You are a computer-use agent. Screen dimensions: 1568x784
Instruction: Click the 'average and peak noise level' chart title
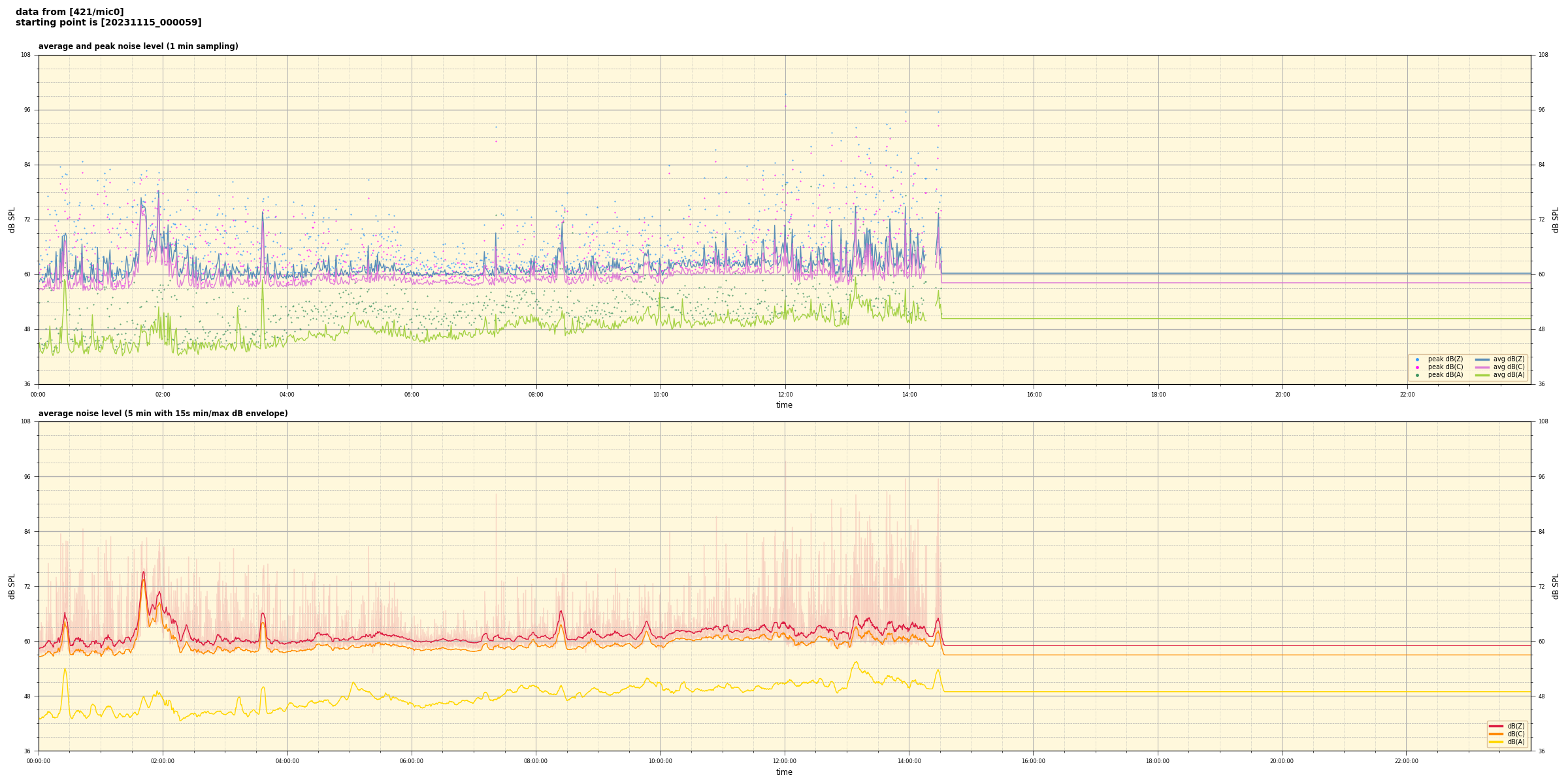(x=138, y=46)
